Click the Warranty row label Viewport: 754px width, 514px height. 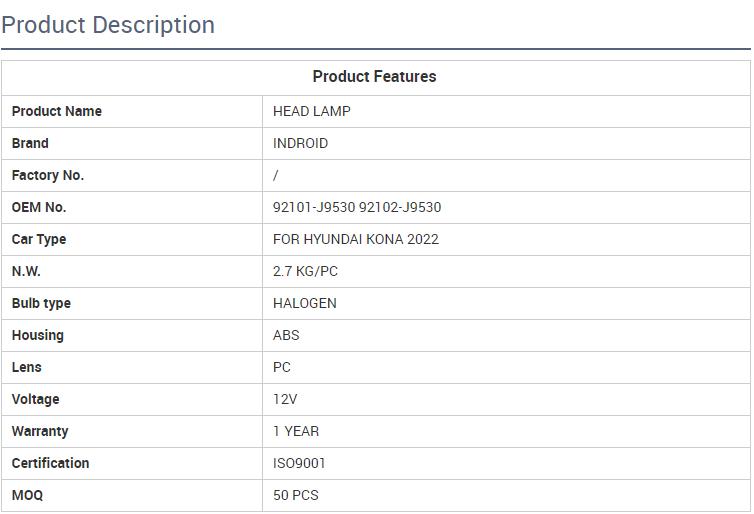point(40,431)
